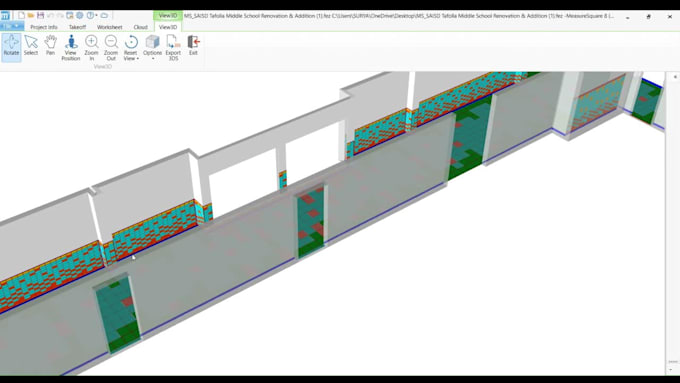Click the tiled doorway in middle wall
Image resolution: width=680 pixels, height=383 pixels.
click(311, 221)
